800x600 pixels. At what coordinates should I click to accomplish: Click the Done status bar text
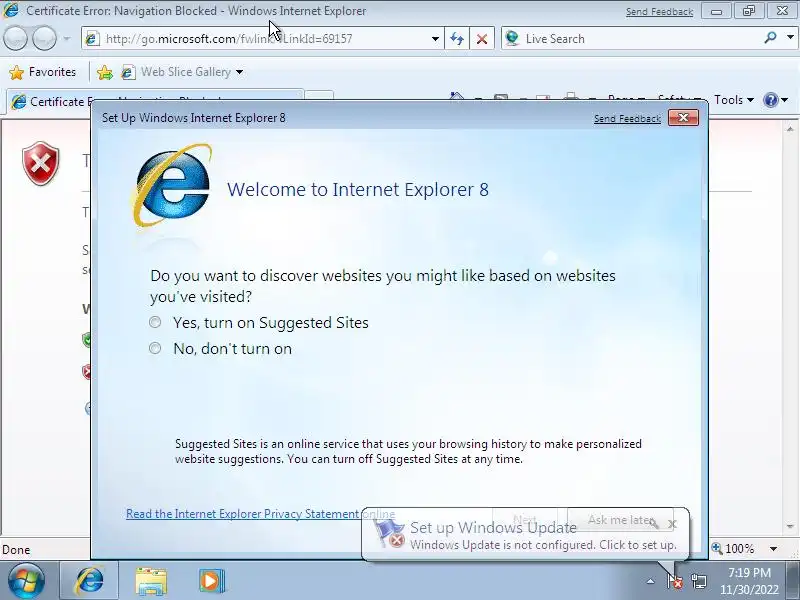point(16,550)
